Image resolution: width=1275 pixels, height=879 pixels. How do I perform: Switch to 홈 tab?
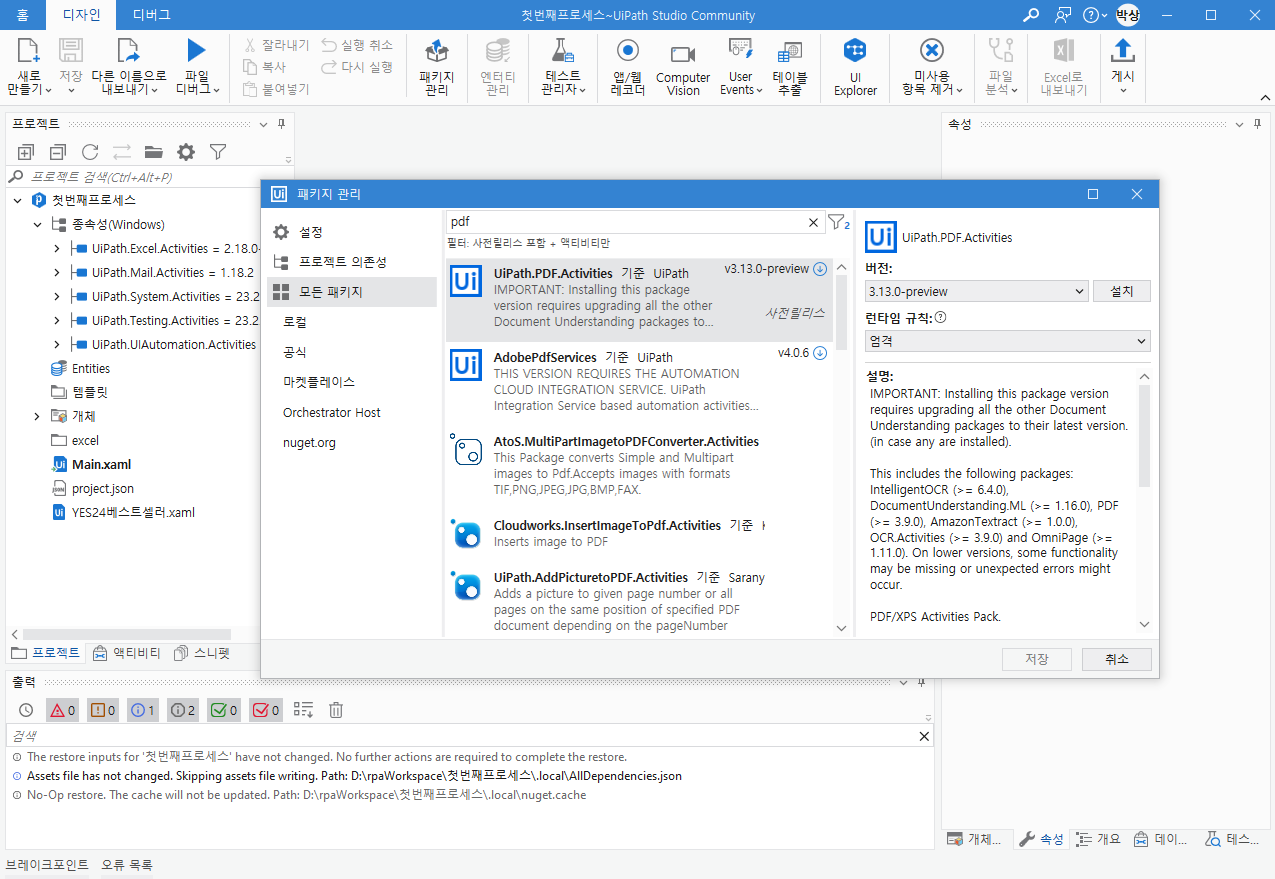[x=22, y=15]
